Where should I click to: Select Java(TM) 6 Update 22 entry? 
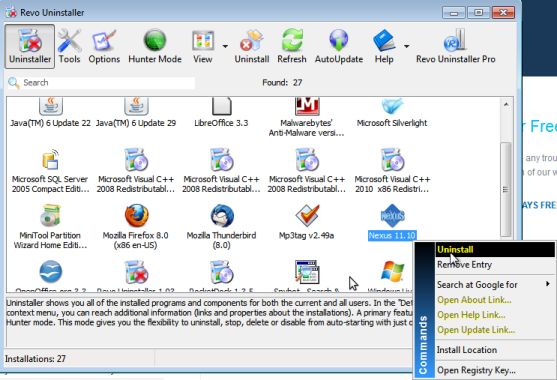pyautogui.click(x=50, y=112)
